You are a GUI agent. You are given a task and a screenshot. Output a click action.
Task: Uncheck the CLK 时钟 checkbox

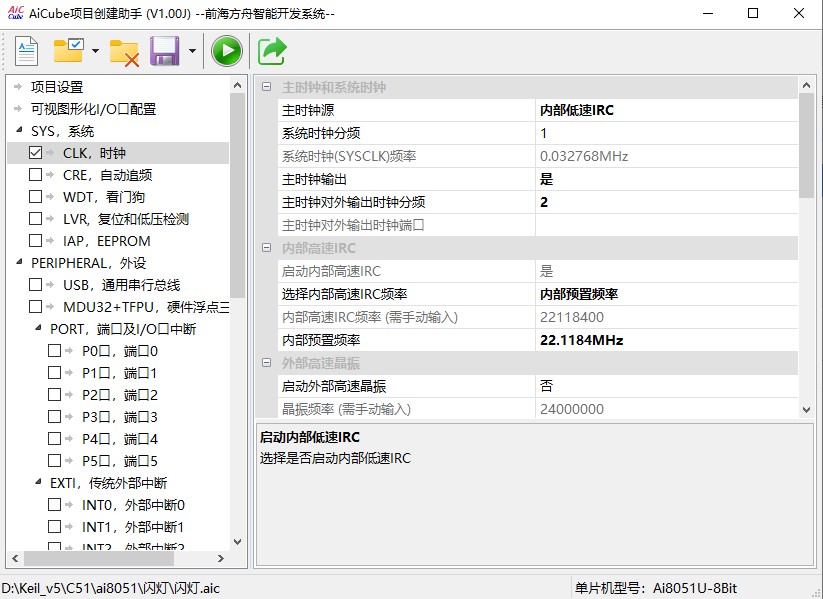pos(36,153)
